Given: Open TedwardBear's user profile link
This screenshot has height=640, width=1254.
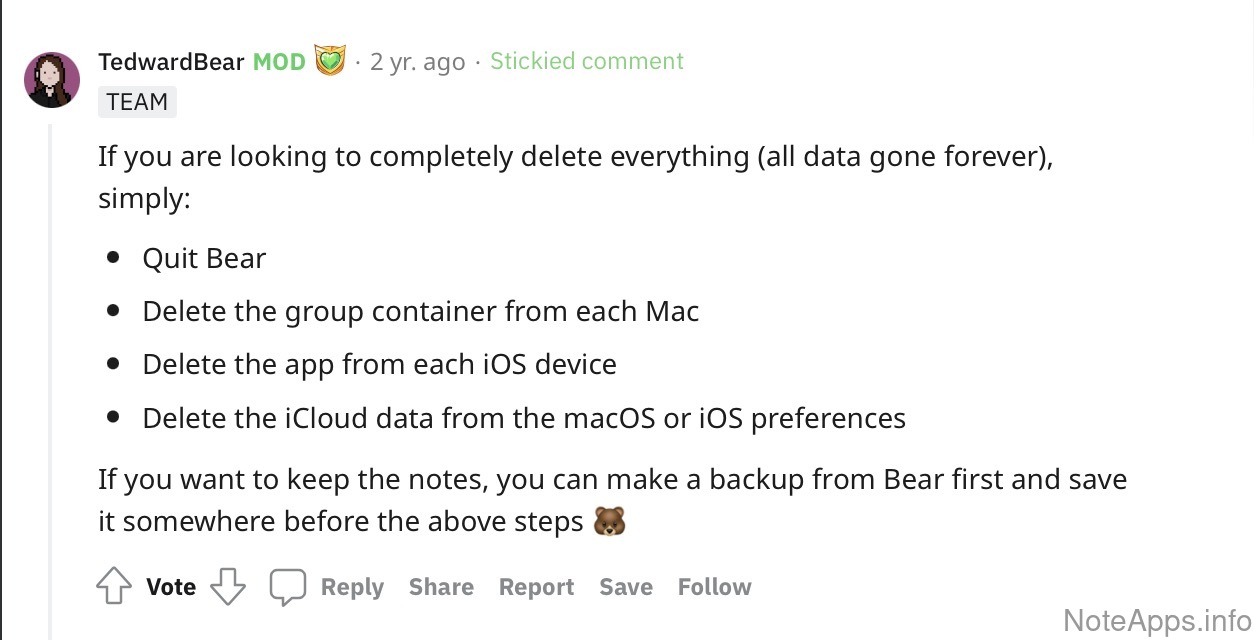Looking at the screenshot, I should [x=171, y=61].
